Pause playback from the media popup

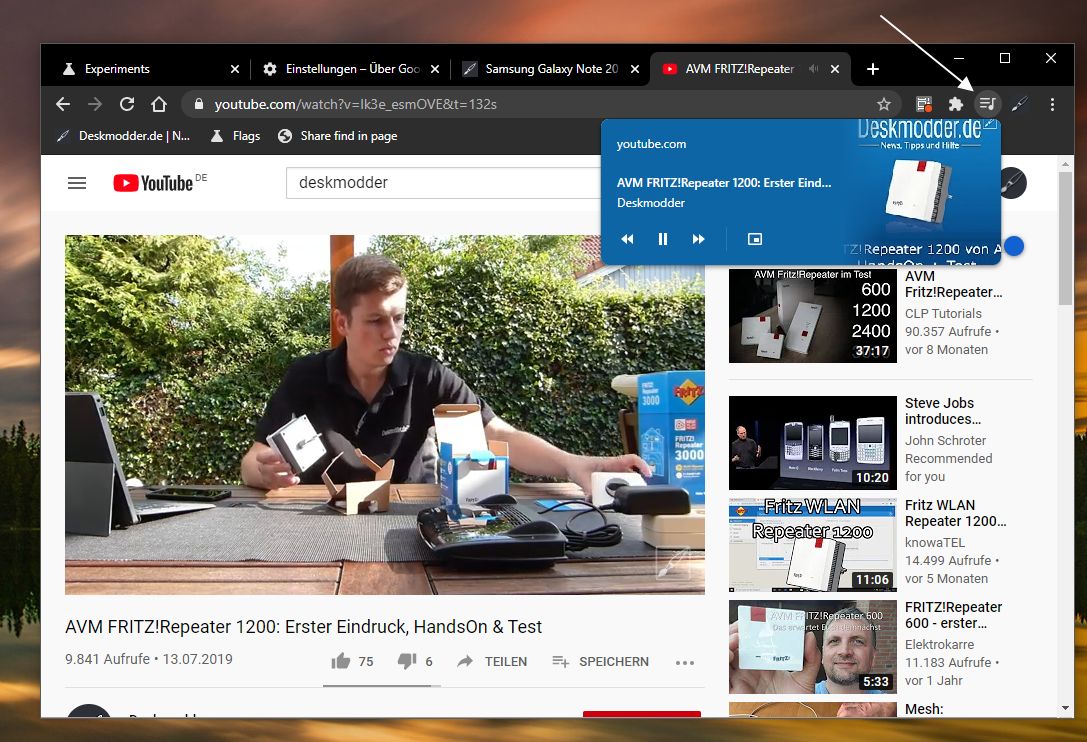click(663, 239)
